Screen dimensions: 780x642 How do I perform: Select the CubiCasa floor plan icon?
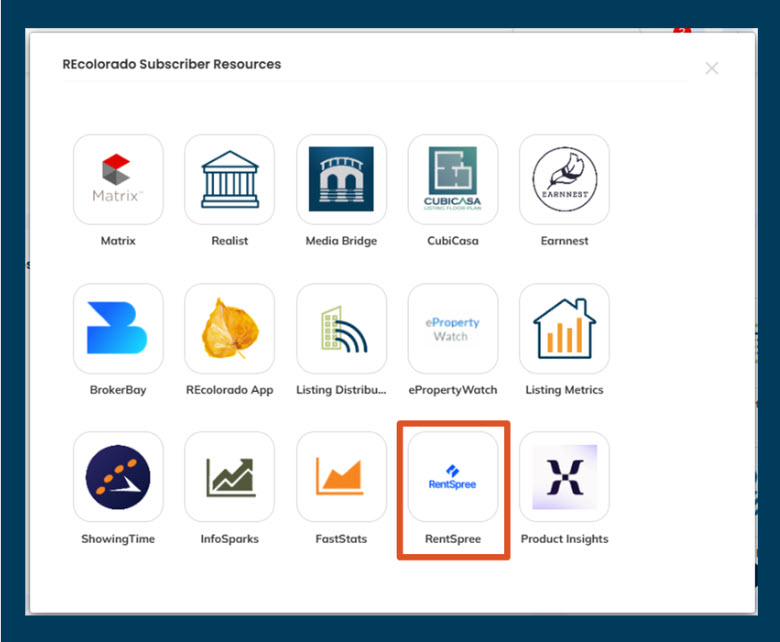click(453, 180)
